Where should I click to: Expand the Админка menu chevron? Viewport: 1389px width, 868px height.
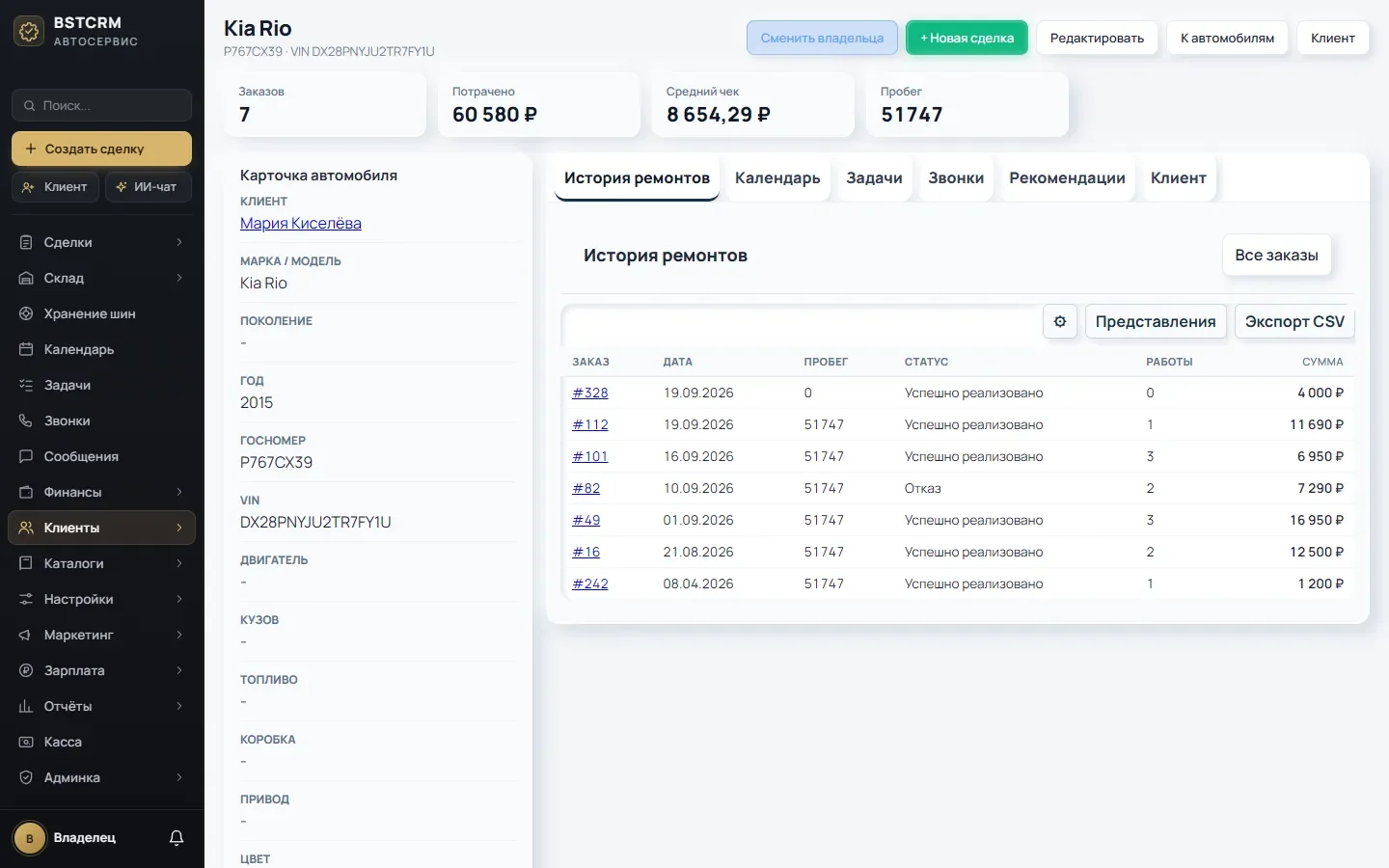[179, 777]
